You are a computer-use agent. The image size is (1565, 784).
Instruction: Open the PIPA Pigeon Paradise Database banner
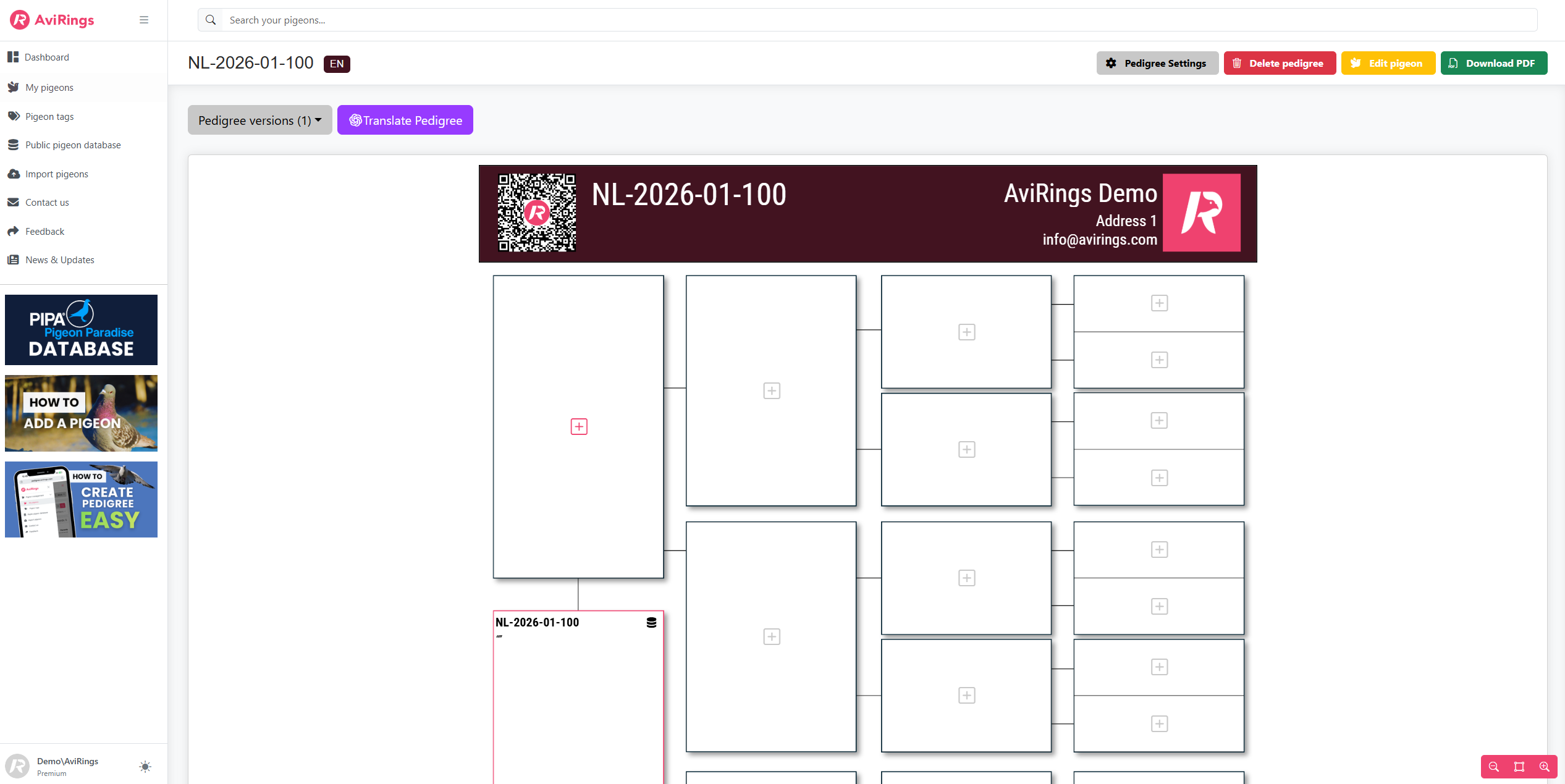pyautogui.click(x=81, y=330)
